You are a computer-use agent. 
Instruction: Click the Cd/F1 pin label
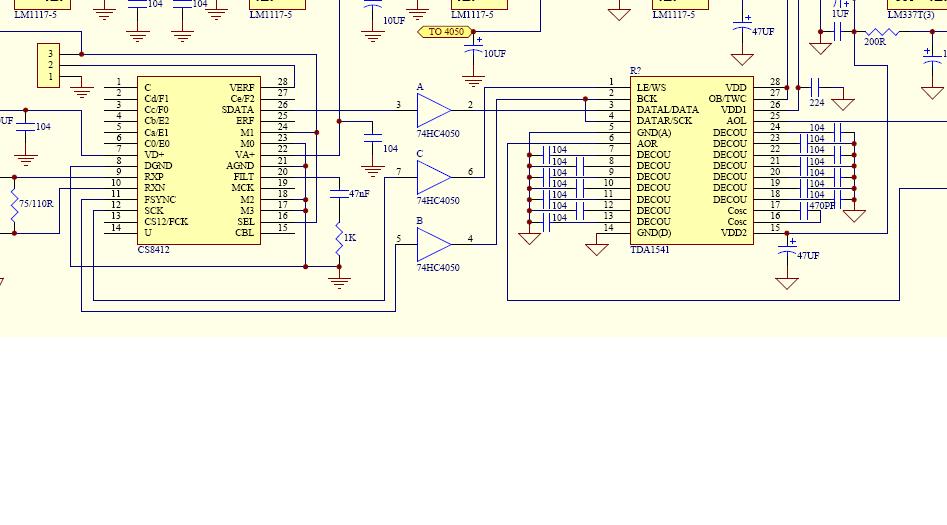[x=156, y=98]
